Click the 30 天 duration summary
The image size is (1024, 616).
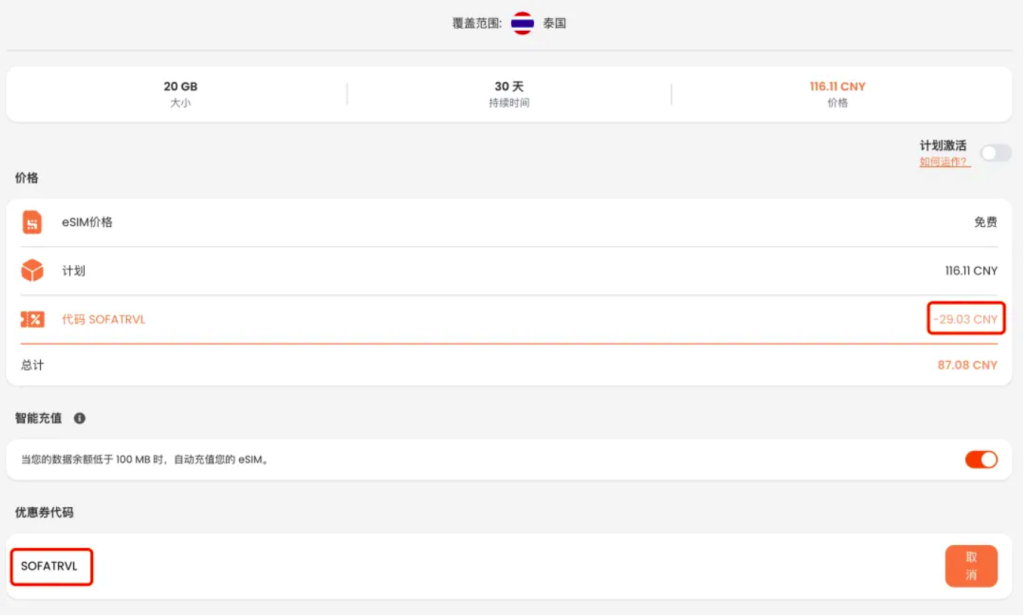tap(509, 94)
